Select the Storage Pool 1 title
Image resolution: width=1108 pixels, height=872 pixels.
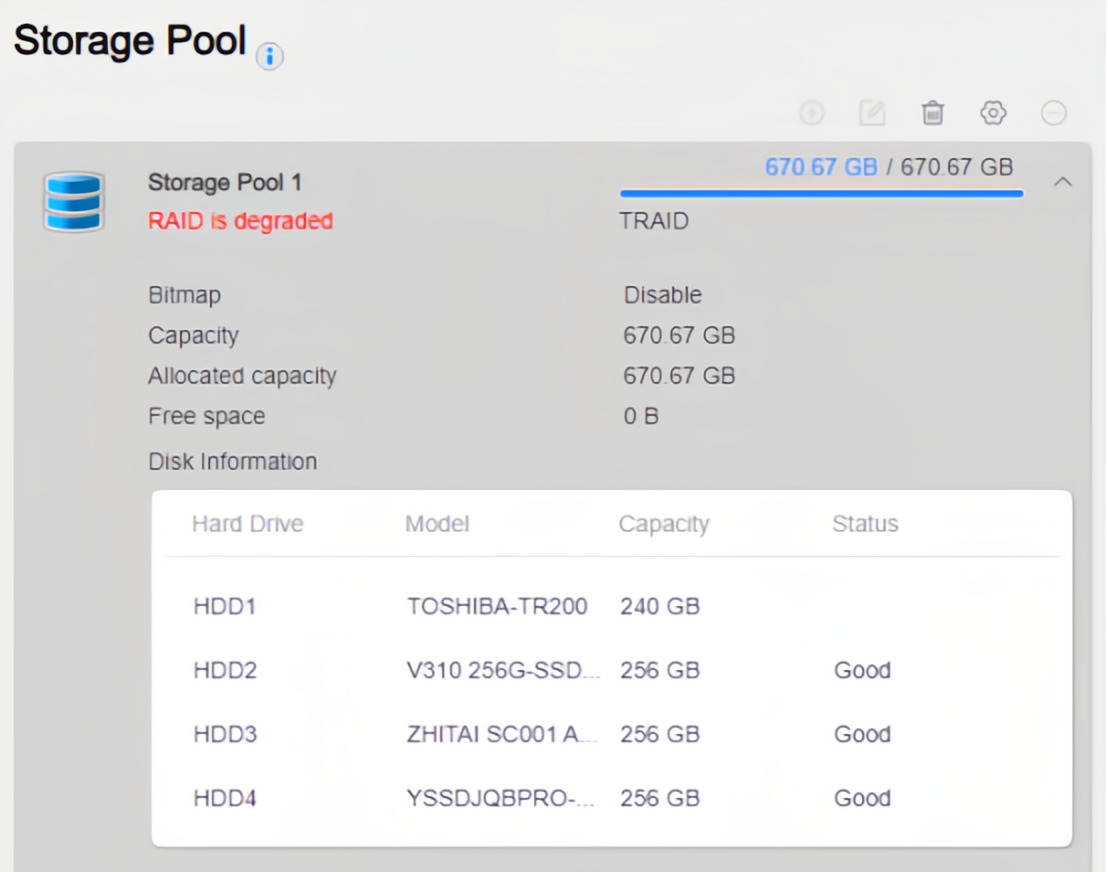pos(225,182)
